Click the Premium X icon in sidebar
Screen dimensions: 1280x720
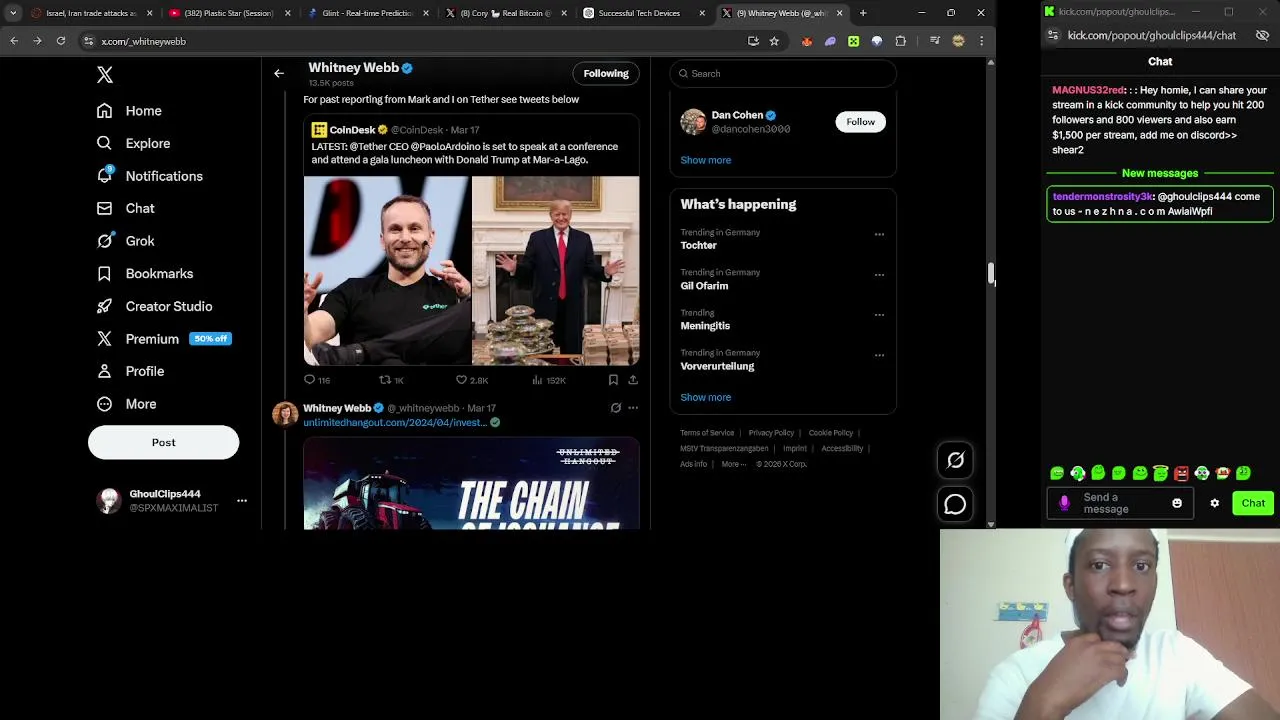point(104,339)
